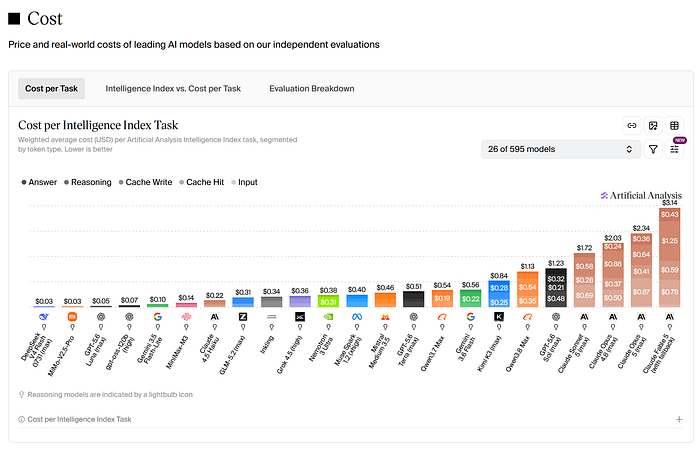Switch to Intelligence Index vs. Cost per Task tab
This screenshot has width=700, height=449.
click(x=173, y=88)
